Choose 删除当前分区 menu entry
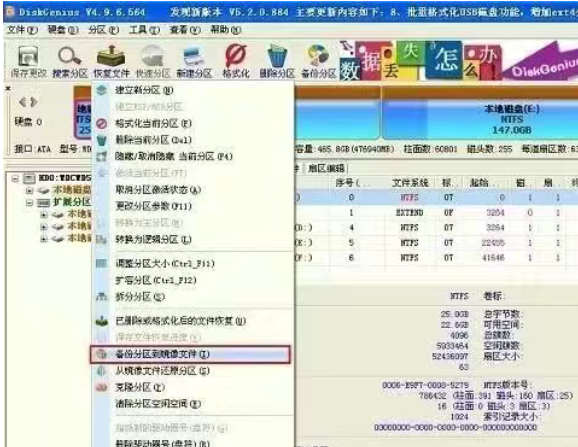The height and width of the screenshot is (447, 578). click(x=193, y=140)
